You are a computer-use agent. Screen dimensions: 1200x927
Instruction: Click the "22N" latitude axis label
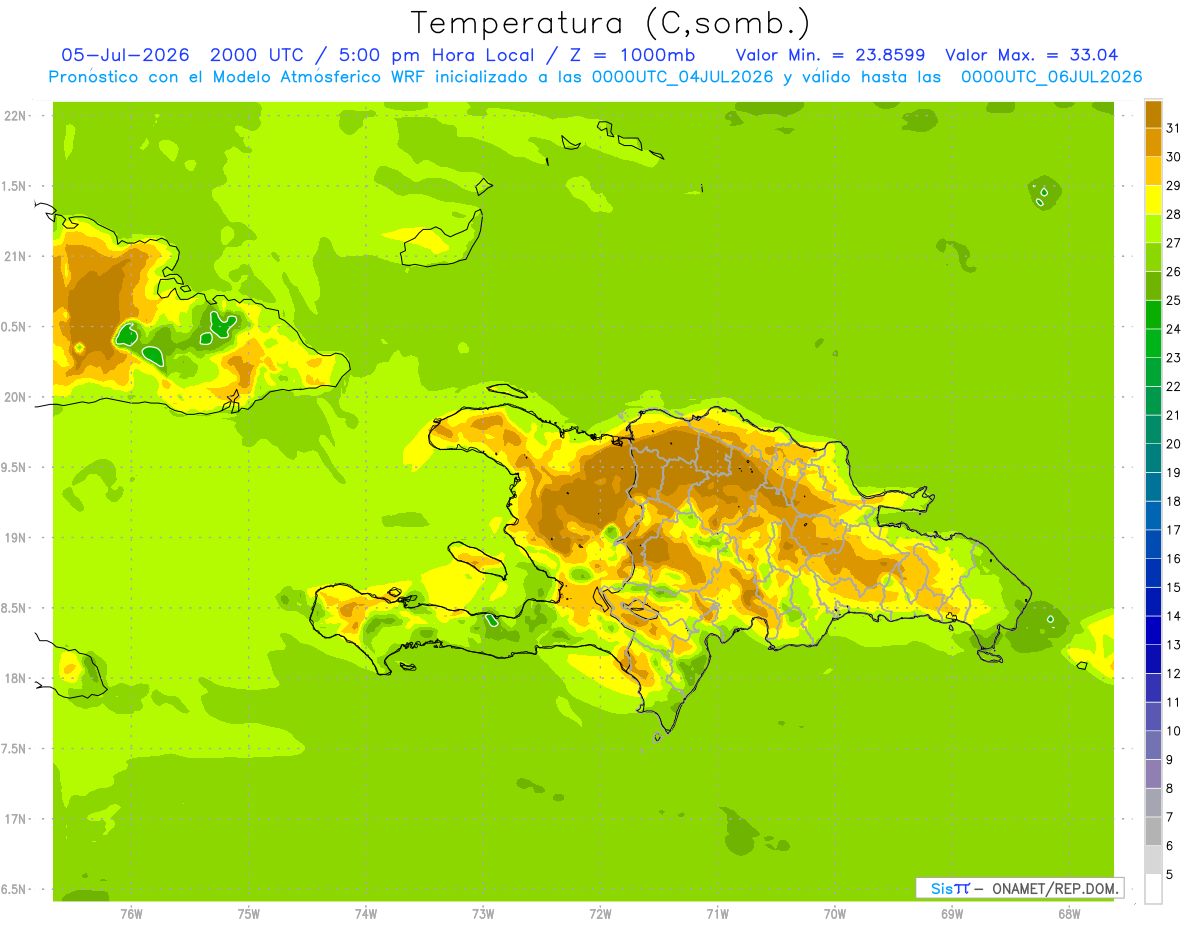coord(14,116)
